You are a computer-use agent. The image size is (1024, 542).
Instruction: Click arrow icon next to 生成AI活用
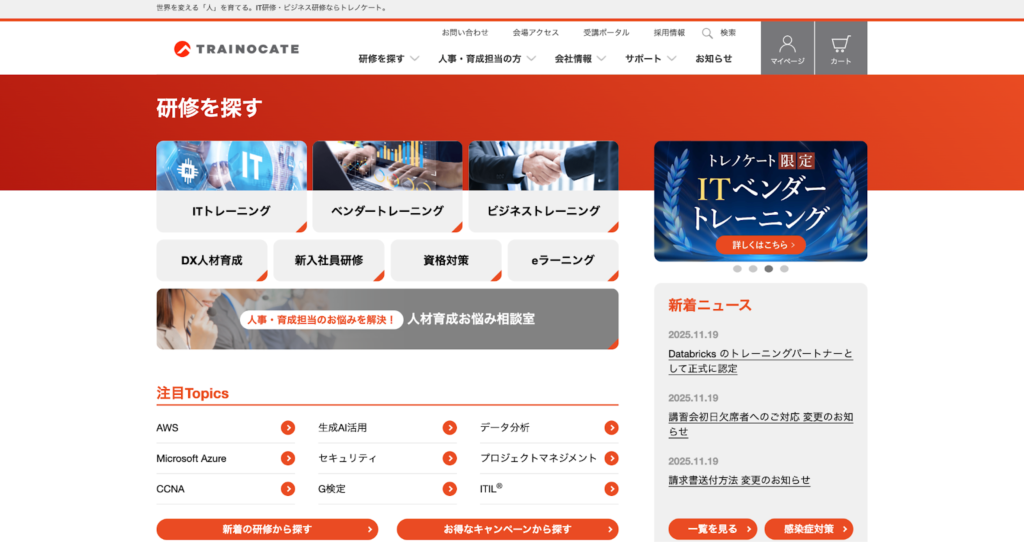click(x=449, y=428)
